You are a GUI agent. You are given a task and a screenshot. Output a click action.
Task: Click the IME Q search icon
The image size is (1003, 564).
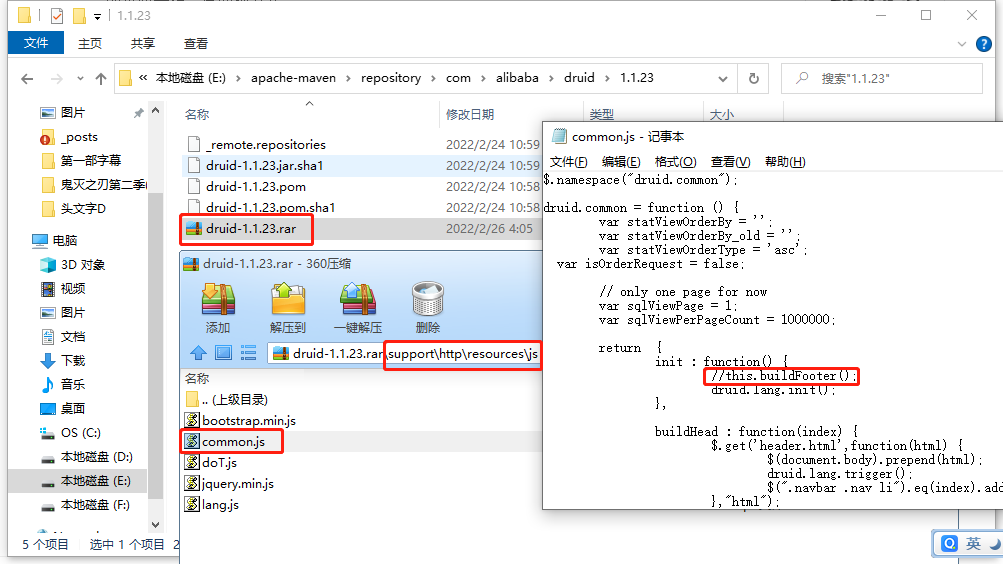coord(949,544)
